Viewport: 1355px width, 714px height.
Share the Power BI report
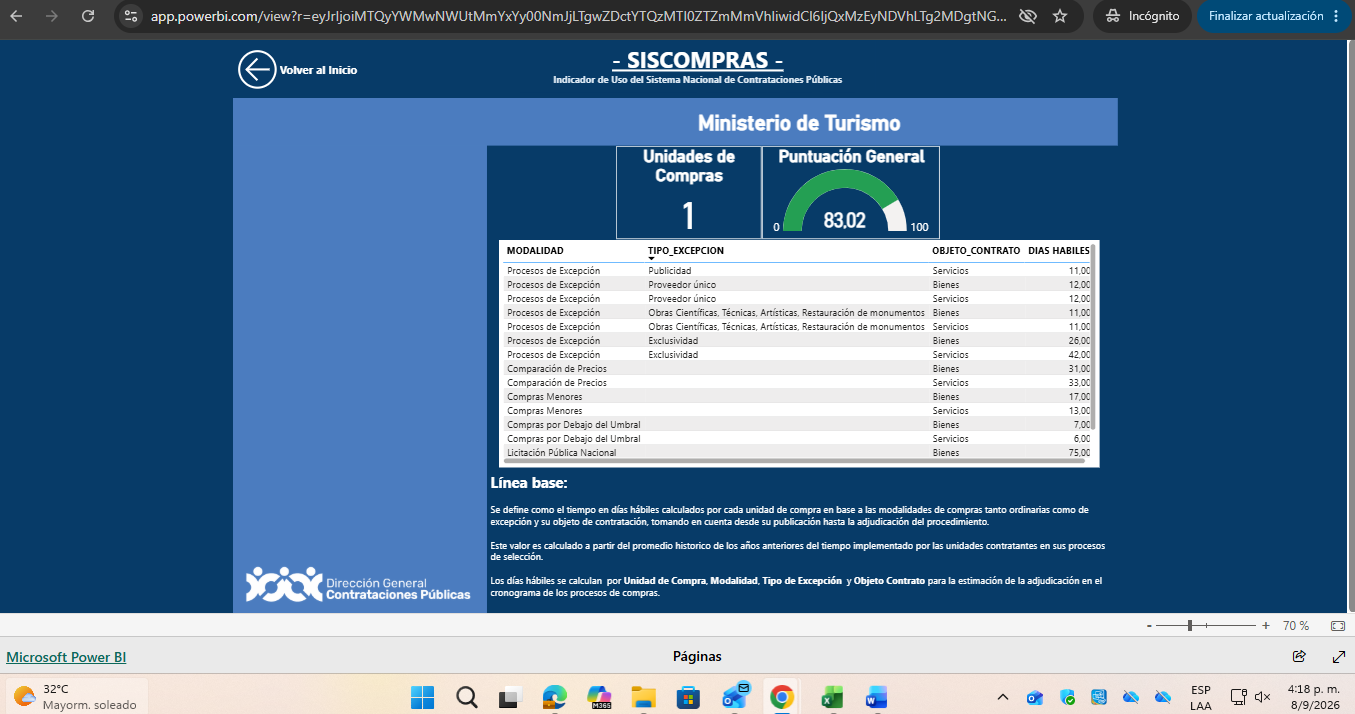[x=1299, y=657]
